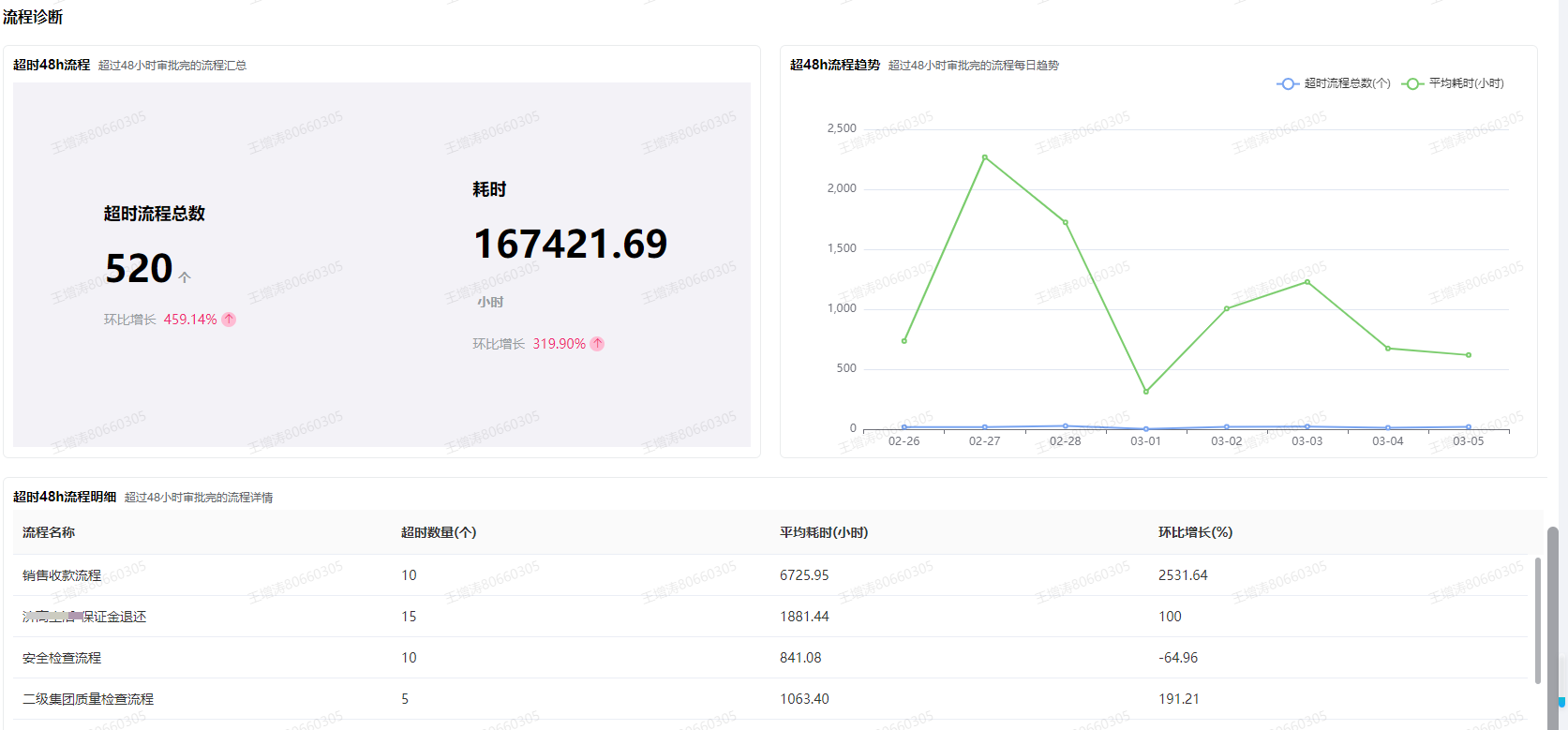The width and height of the screenshot is (1568, 730).
Task: Click the grey arrow next to 520
Action: [185, 276]
